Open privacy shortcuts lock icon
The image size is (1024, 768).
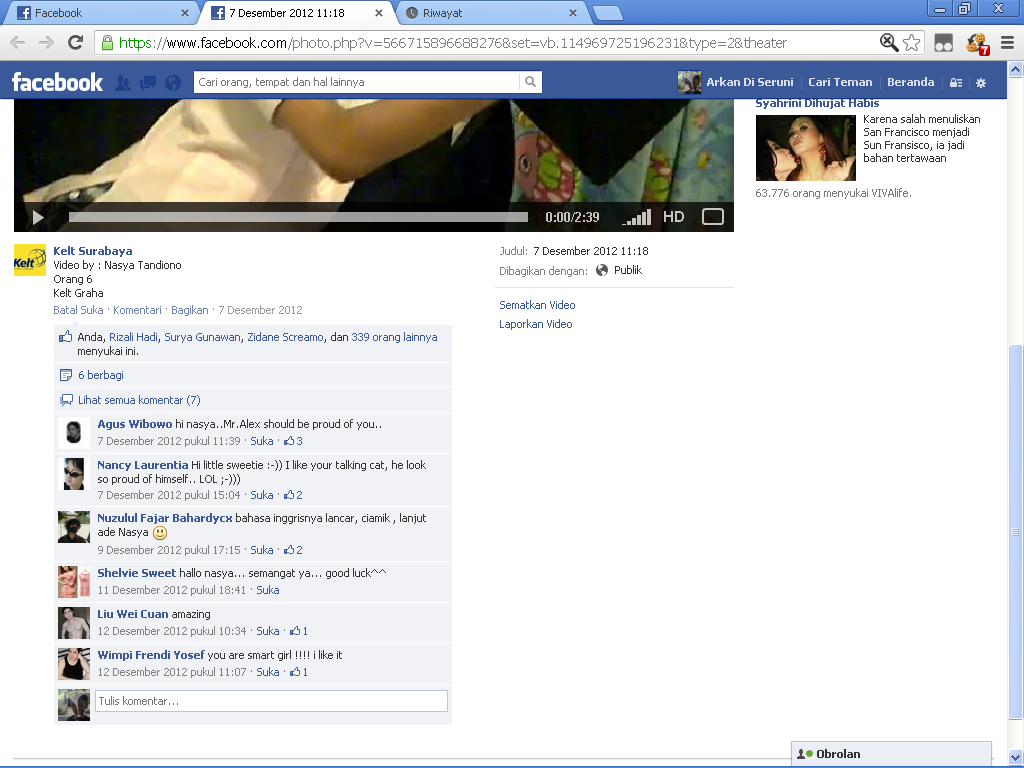pos(956,82)
